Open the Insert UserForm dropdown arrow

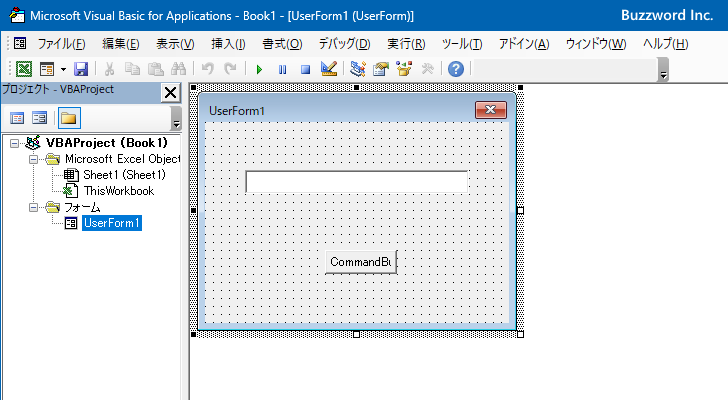click(64, 70)
